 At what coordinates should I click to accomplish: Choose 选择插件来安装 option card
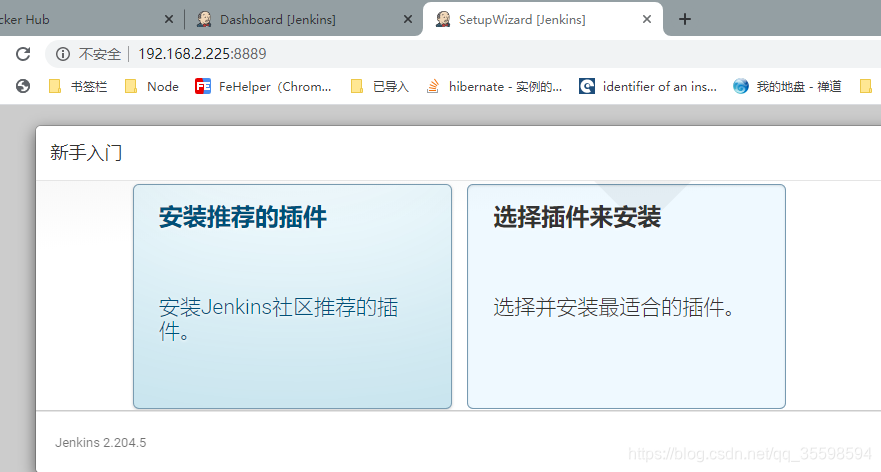point(626,296)
